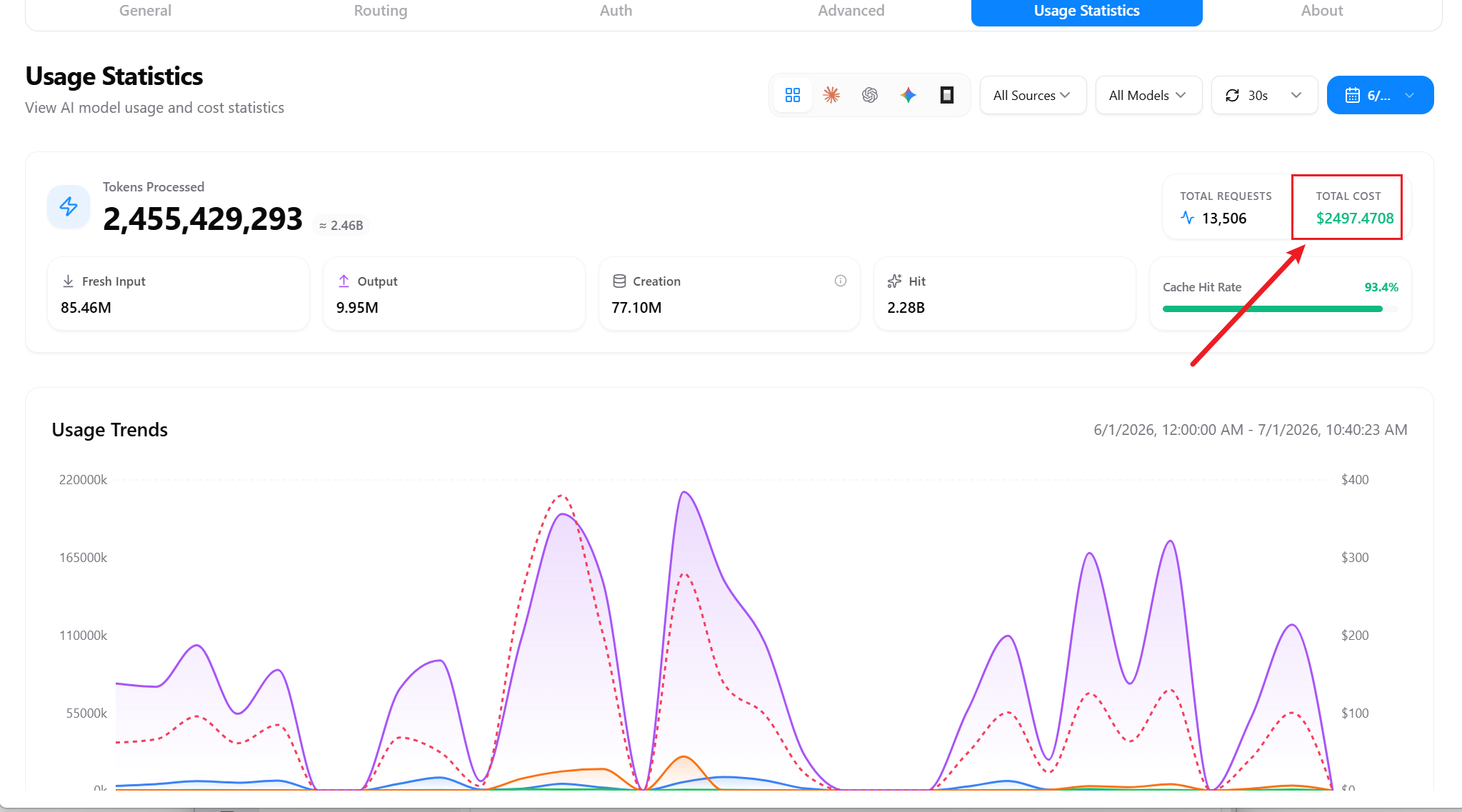Click the Total Requests 13,506 card
Screen dimensions: 1462x812
pos(1226,207)
